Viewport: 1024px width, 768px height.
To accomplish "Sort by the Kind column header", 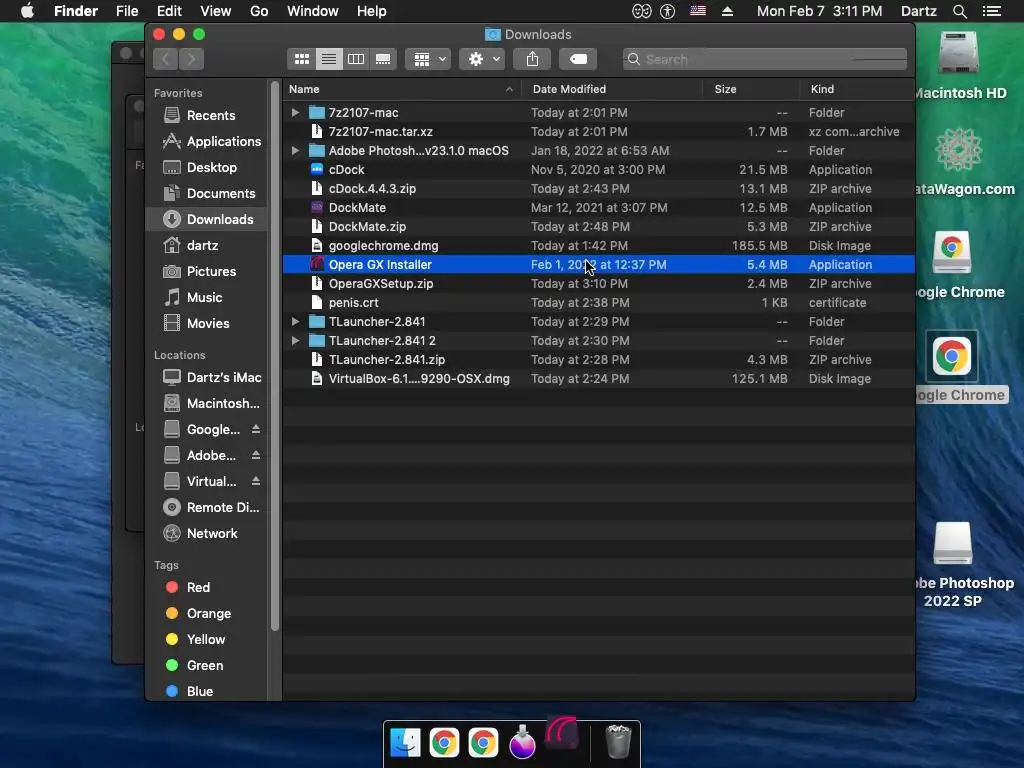I will point(857,89).
